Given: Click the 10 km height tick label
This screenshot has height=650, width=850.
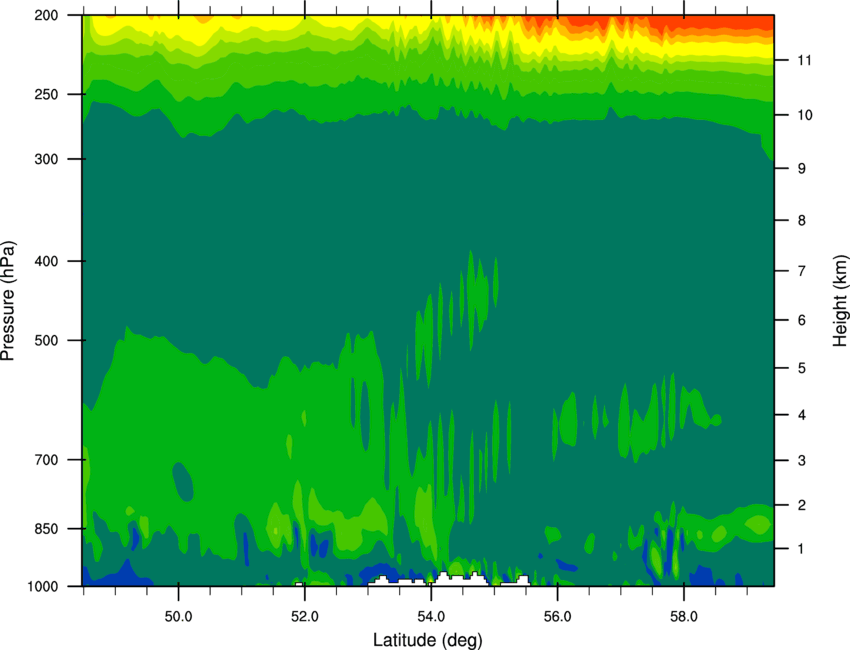Looking at the screenshot, I should pos(804,115).
